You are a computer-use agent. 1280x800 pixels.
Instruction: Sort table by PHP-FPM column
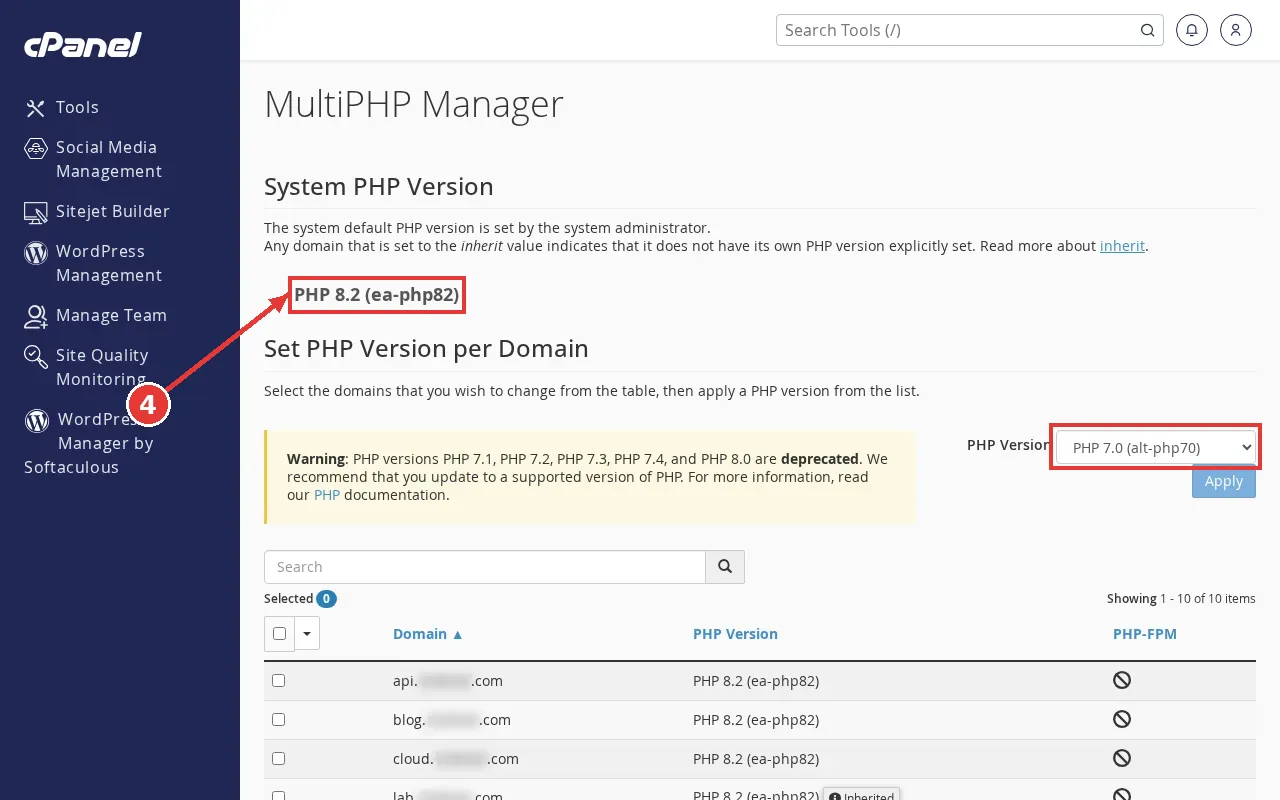click(x=1145, y=634)
